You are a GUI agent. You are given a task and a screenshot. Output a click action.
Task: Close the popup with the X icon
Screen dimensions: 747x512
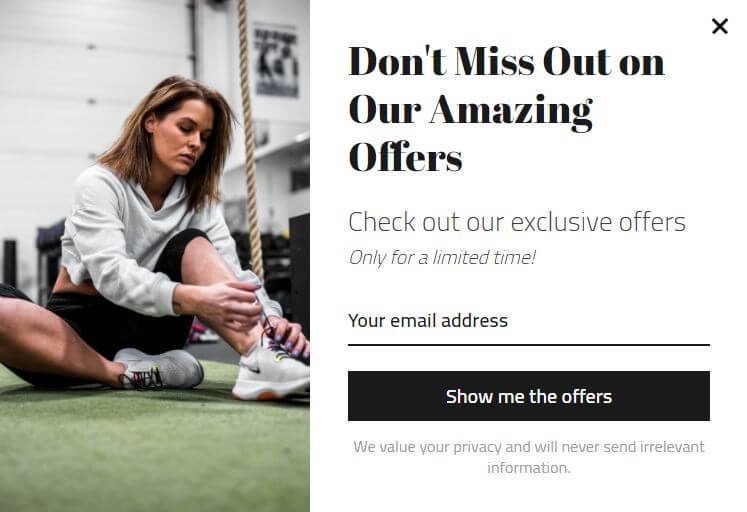click(x=719, y=26)
